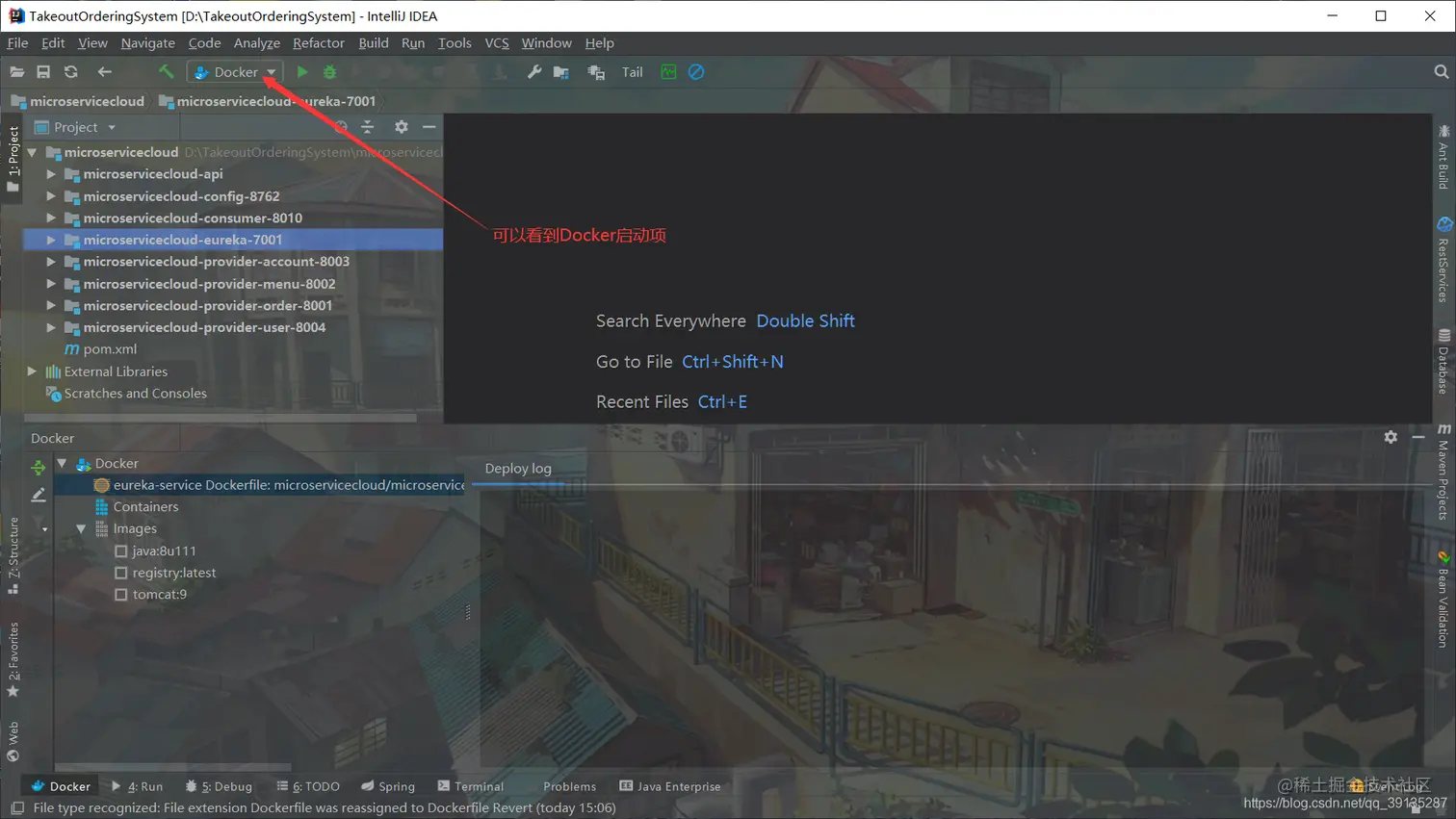Expand the microservicecloud-api module

coord(51,174)
